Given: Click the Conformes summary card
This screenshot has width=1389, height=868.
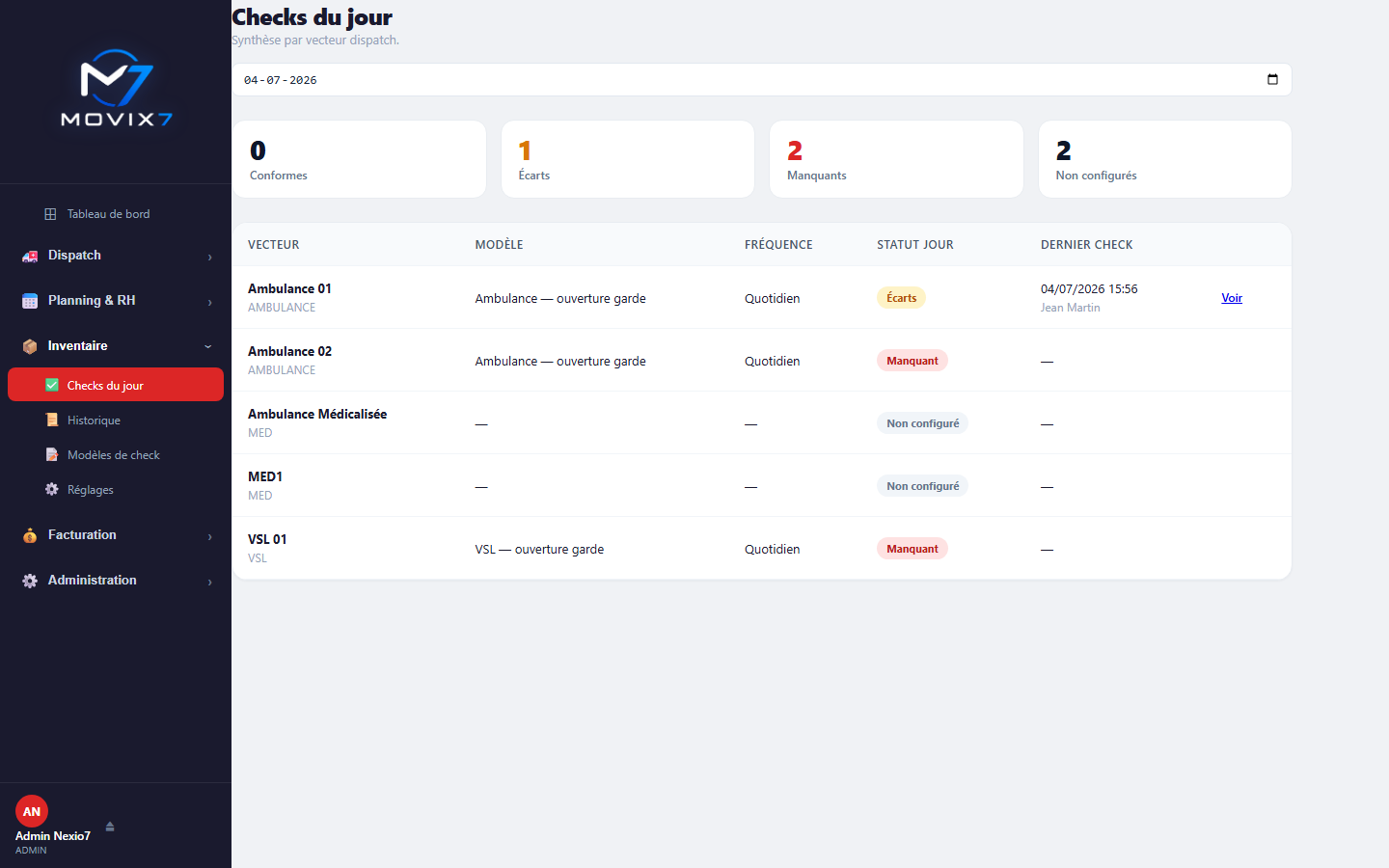Looking at the screenshot, I should pos(359,159).
